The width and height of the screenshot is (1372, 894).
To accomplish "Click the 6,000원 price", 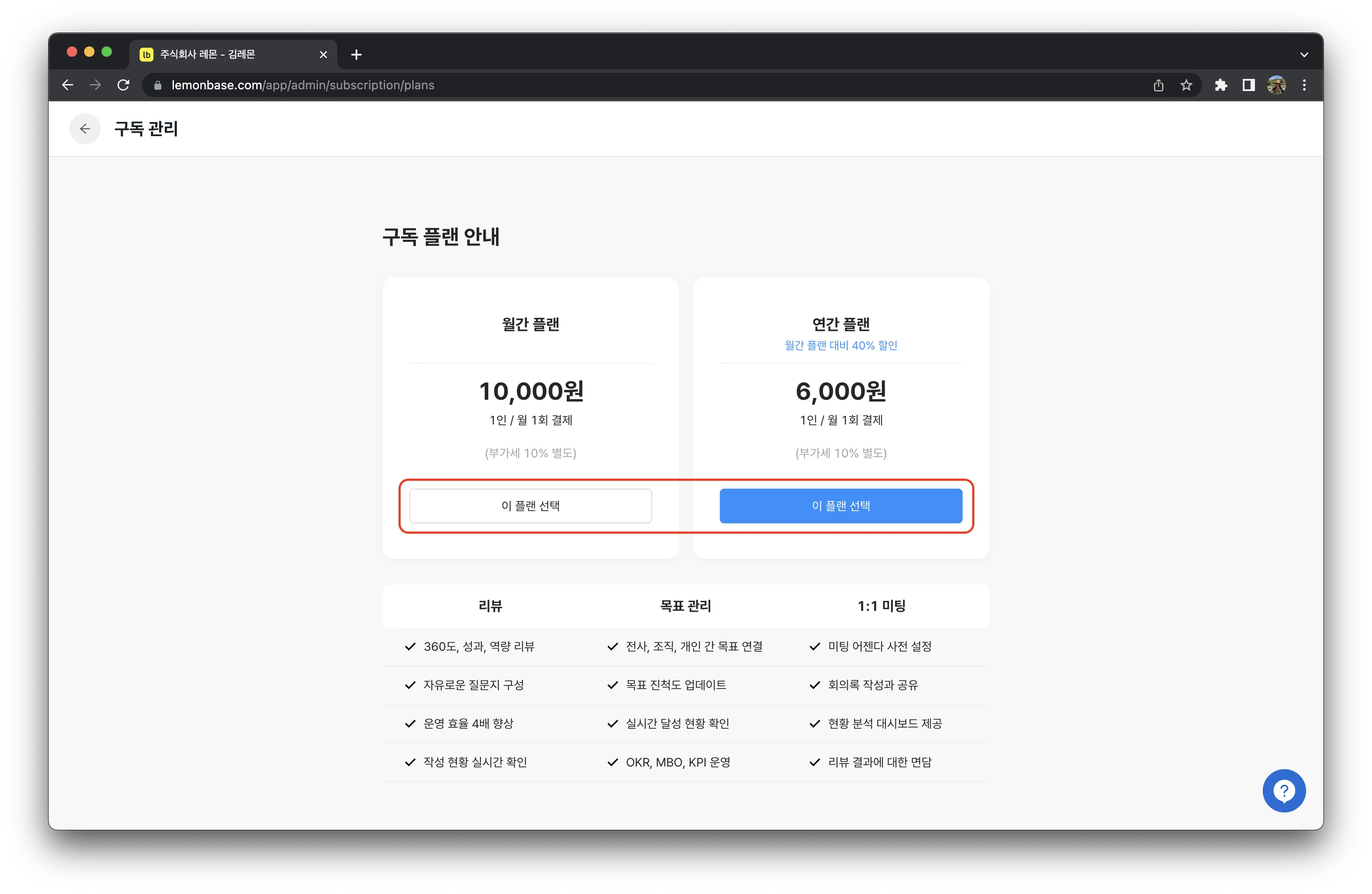I will (840, 391).
